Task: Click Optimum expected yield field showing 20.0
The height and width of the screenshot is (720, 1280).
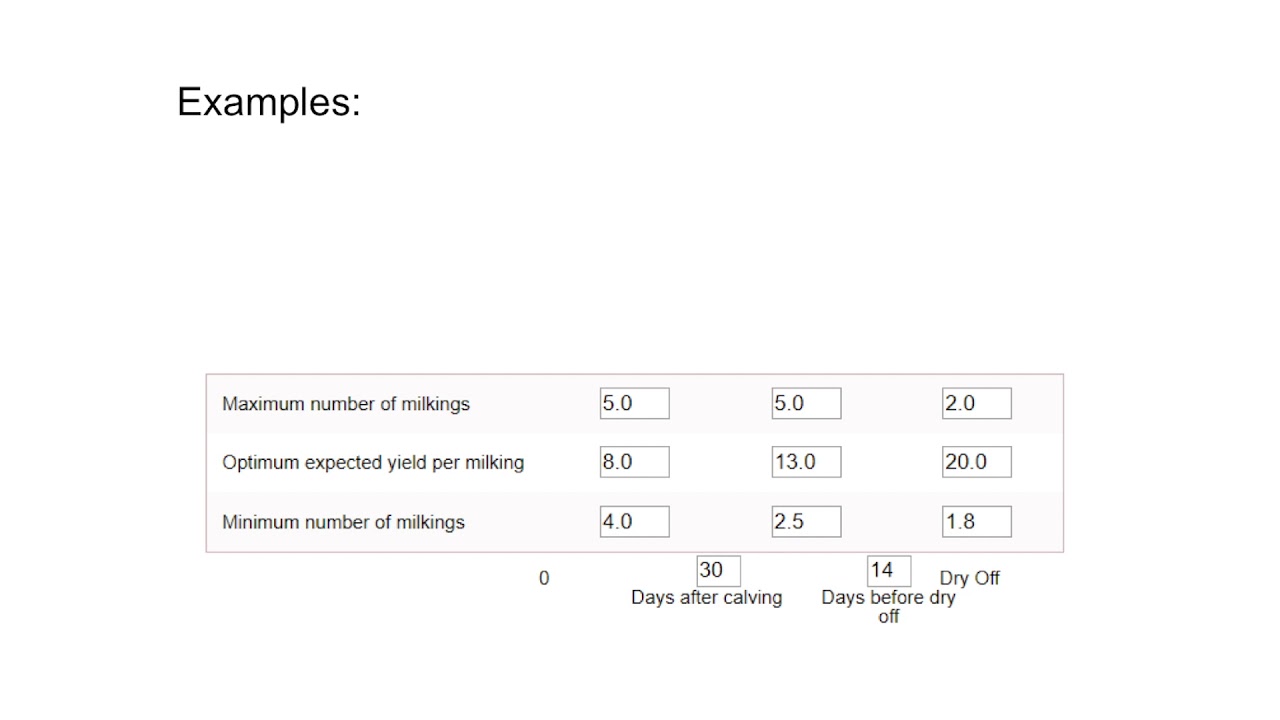Action: (976, 462)
